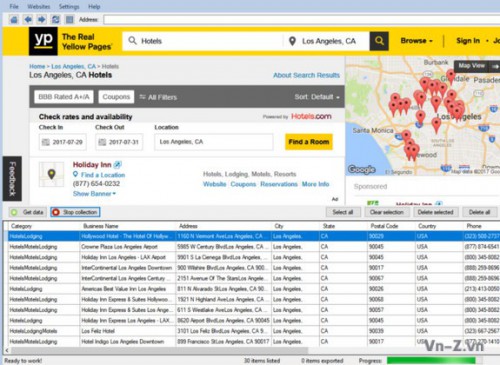
Task: Click the horizontal scrollbar under the data grid
Action: (159, 350)
